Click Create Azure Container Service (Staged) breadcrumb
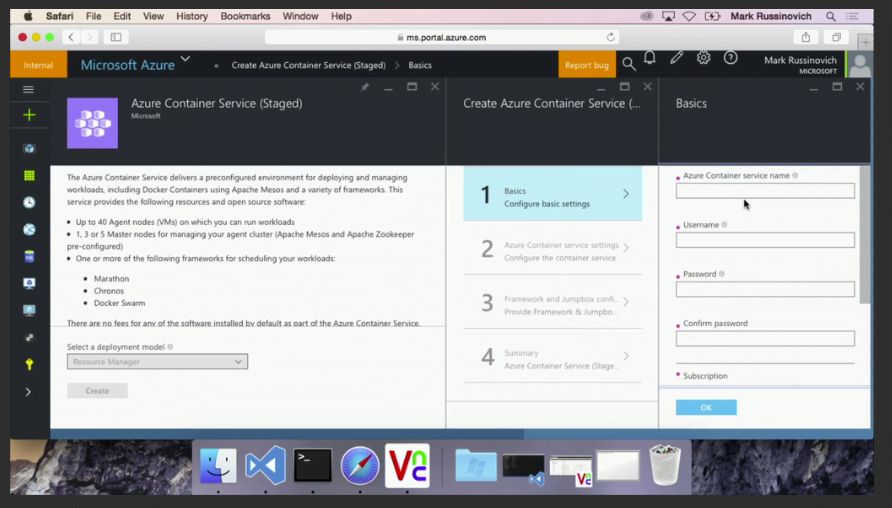This screenshot has height=508, width=892. 308,65
